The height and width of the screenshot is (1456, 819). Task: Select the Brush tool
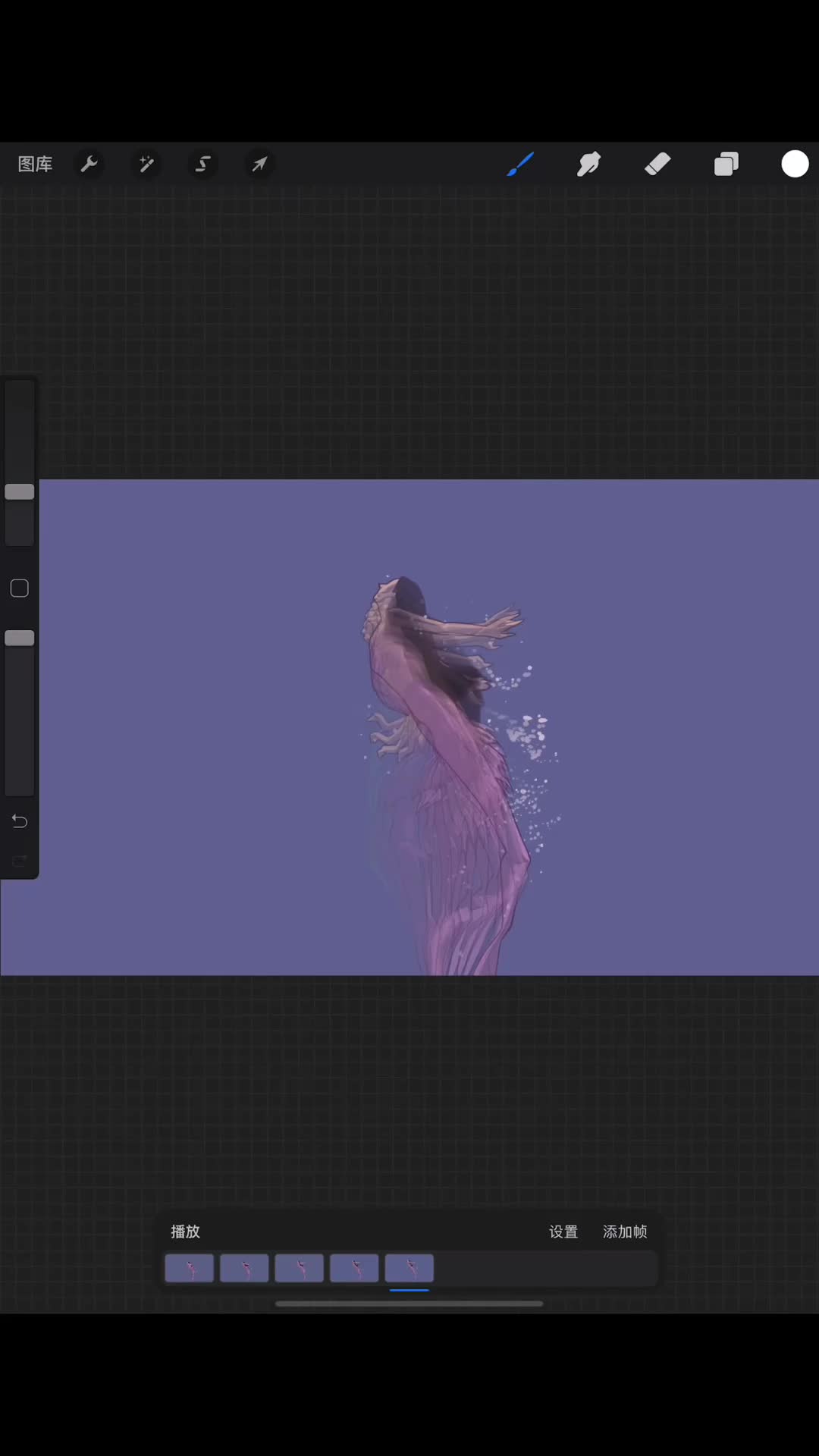tap(520, 164)
